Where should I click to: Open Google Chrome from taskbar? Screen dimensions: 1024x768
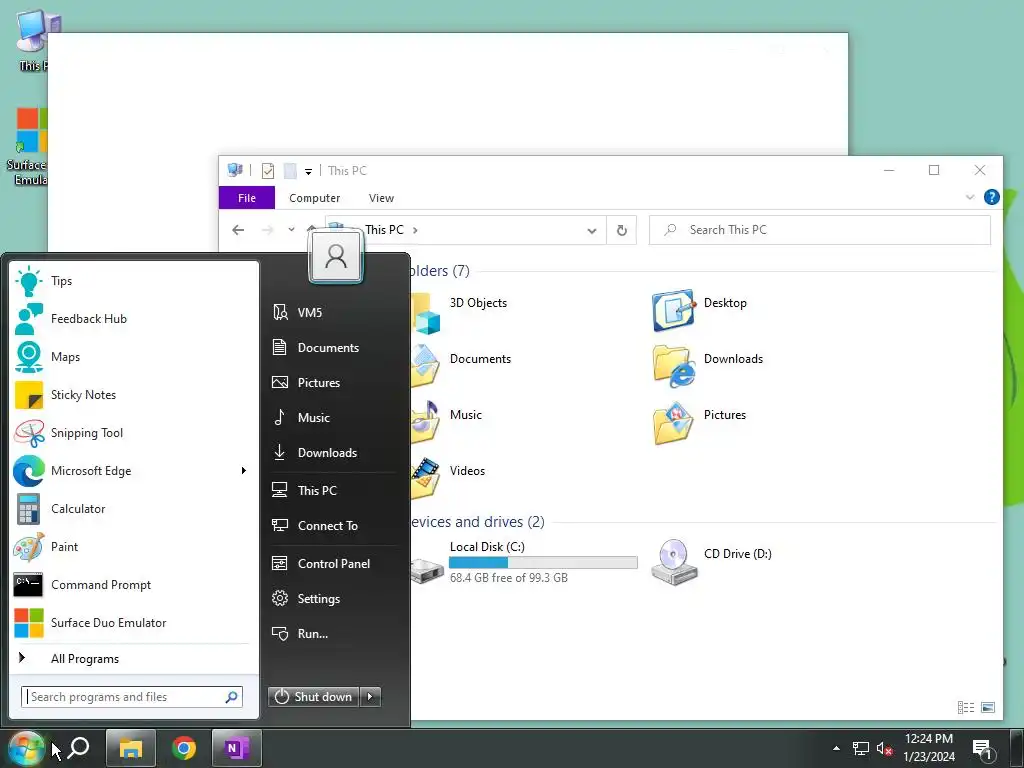pos(184,748)
